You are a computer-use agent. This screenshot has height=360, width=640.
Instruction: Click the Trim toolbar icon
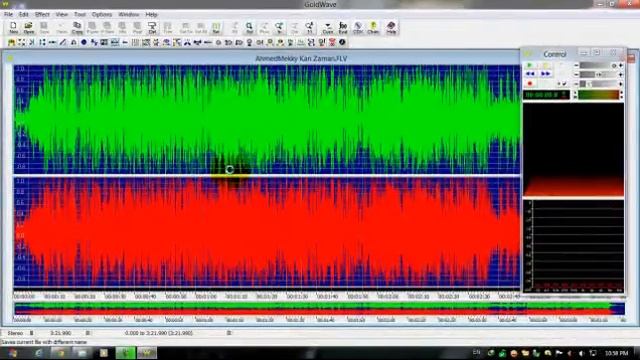(167, 28)
